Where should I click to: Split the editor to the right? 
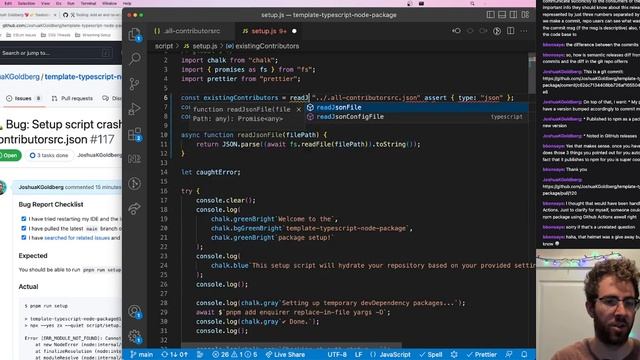[x=511, y=31]
